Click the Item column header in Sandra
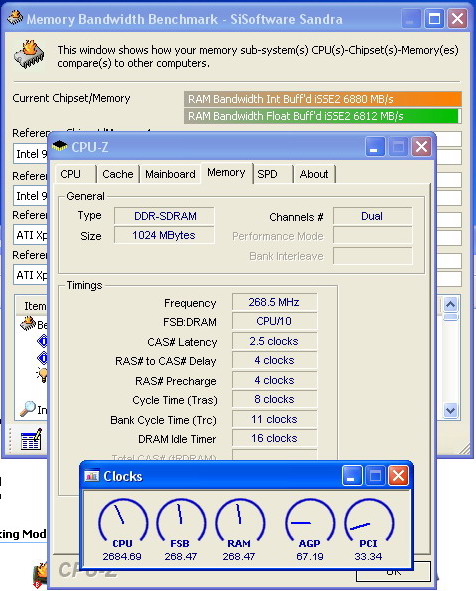Image resolution: width=476 pixels, height=591 pixels. click(32, 306)
